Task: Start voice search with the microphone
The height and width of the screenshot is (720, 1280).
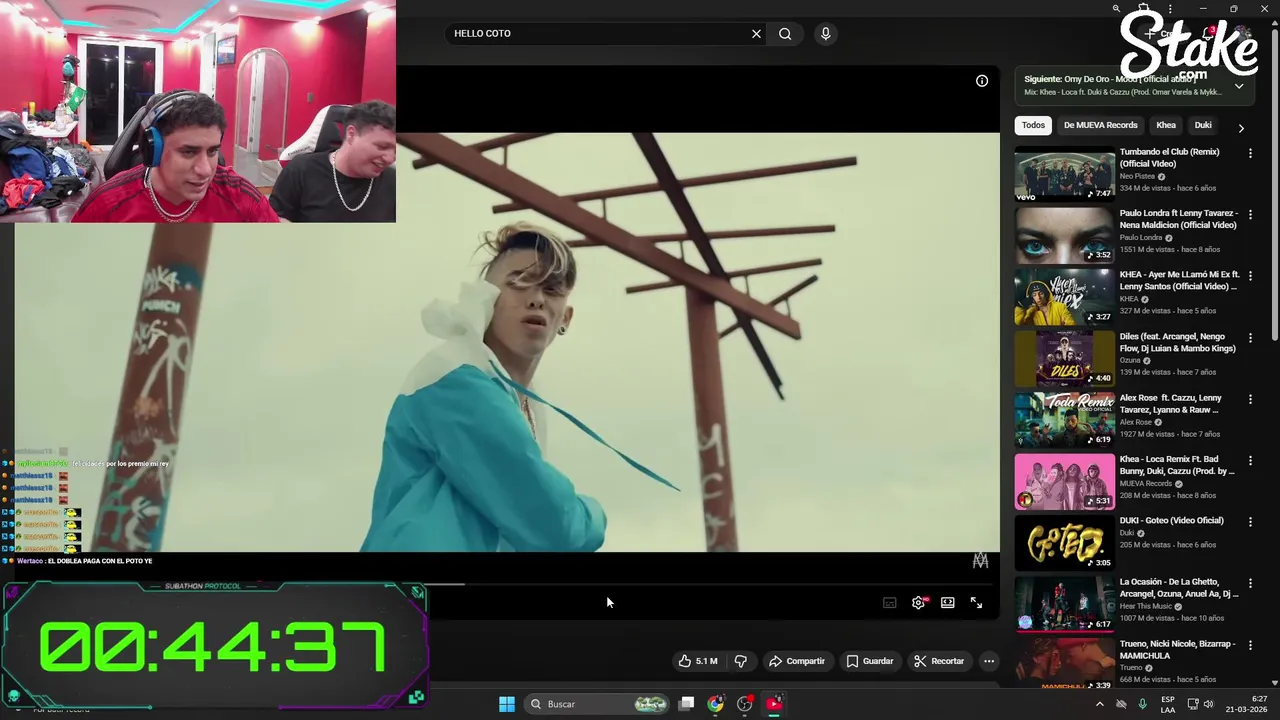Action: [x=825, y=34]
